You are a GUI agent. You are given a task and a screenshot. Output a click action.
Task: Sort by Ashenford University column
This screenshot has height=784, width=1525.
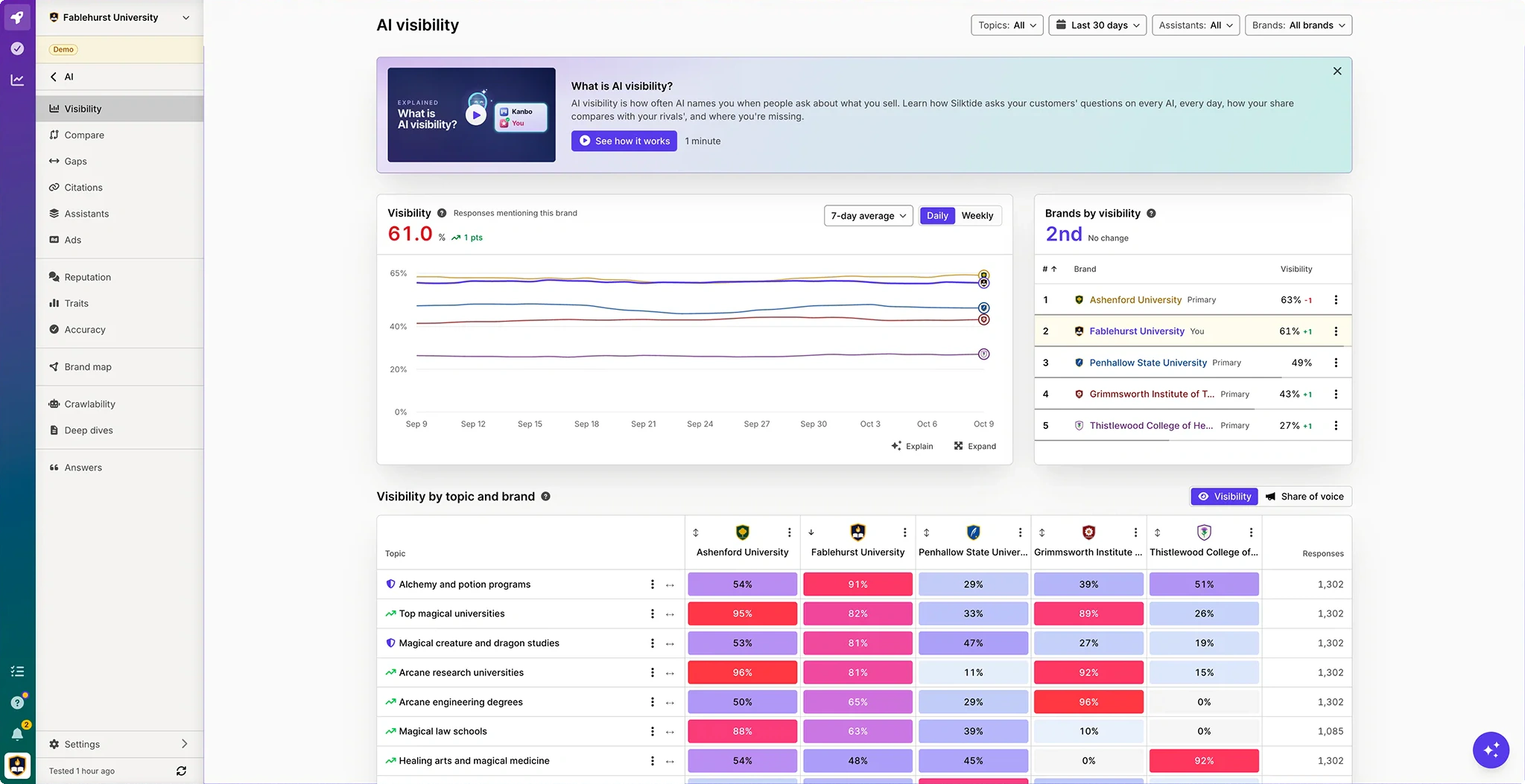pos(696,532)
